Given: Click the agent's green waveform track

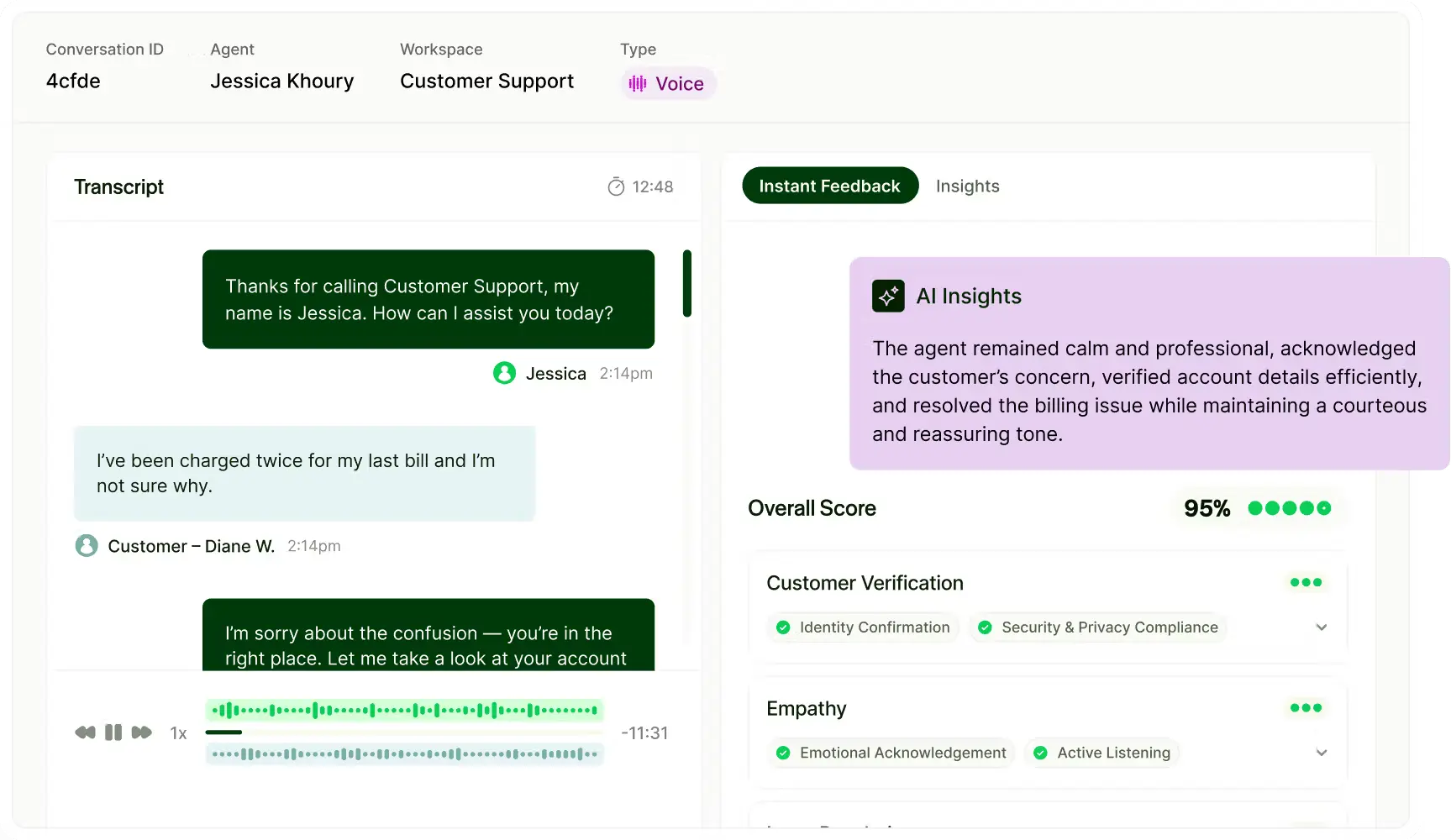Looking at the screenshot, I should coord(404,711).
